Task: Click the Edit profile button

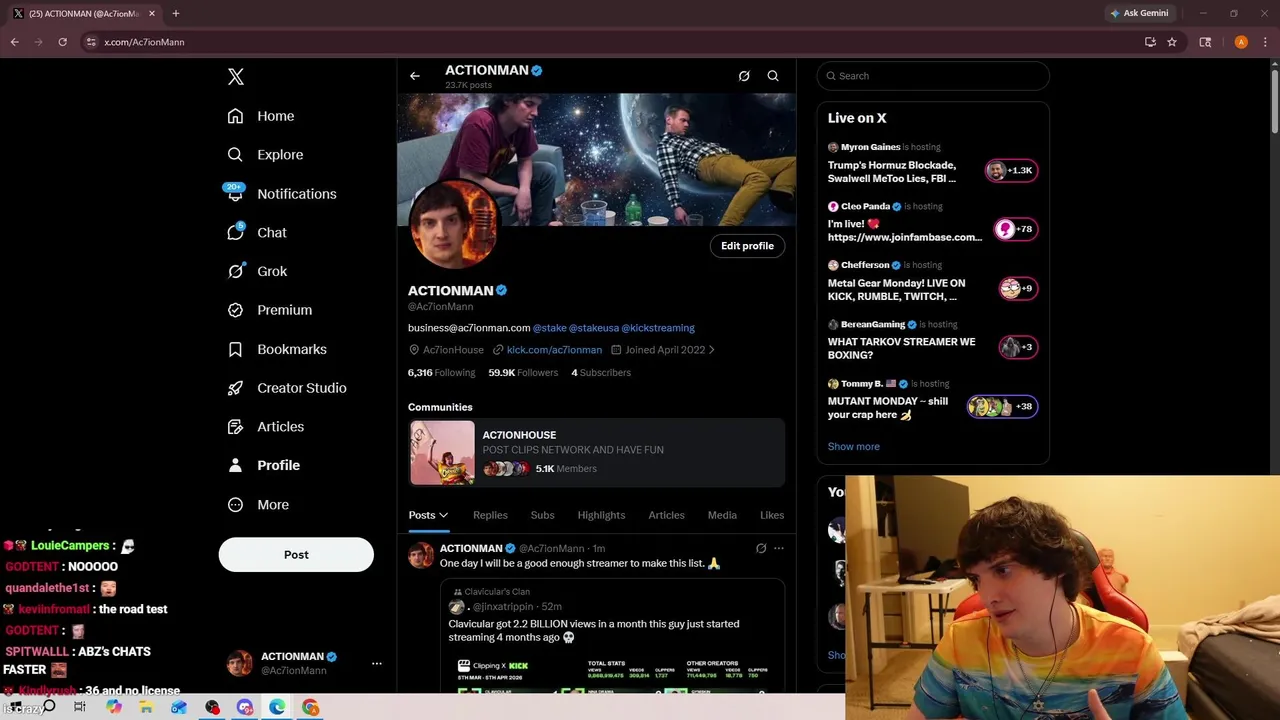Action: (x=747, y=246)
